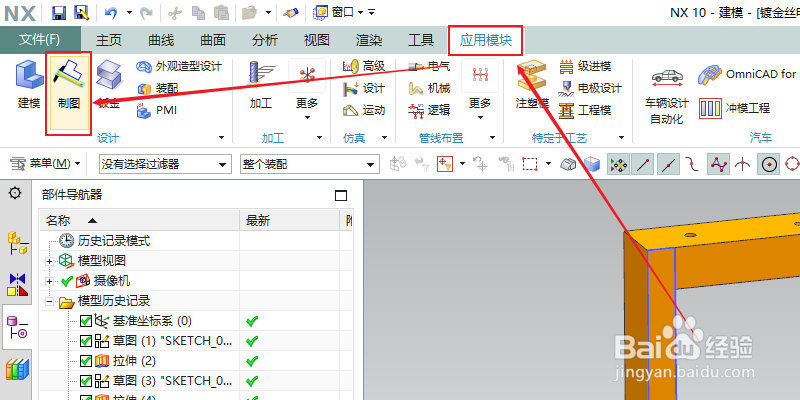Open the Constraint Navigator sidebar tab
This screenshot has height=400, width=800.
pos(16,284)
